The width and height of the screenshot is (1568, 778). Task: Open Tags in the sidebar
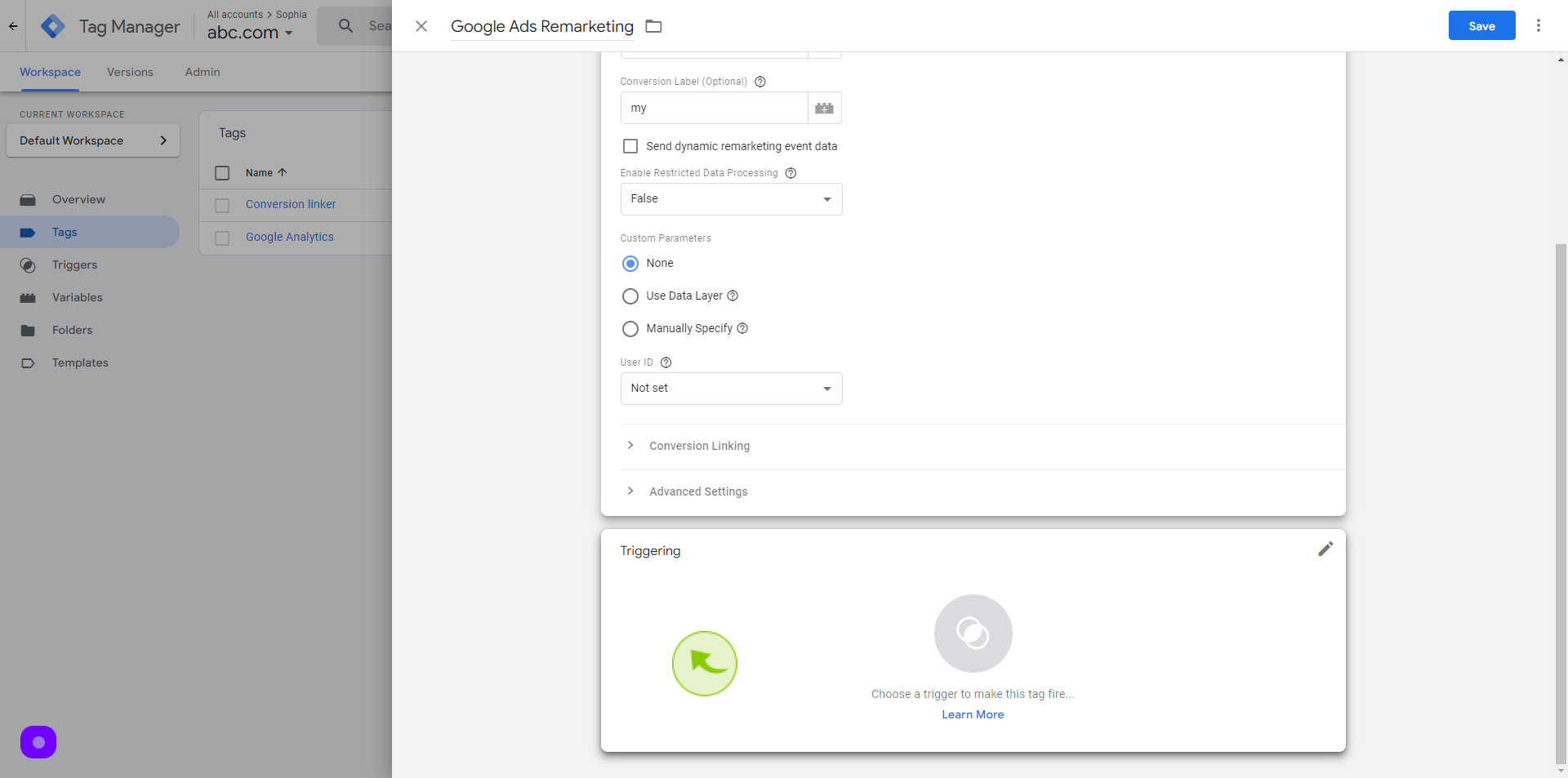click(90, 232)
